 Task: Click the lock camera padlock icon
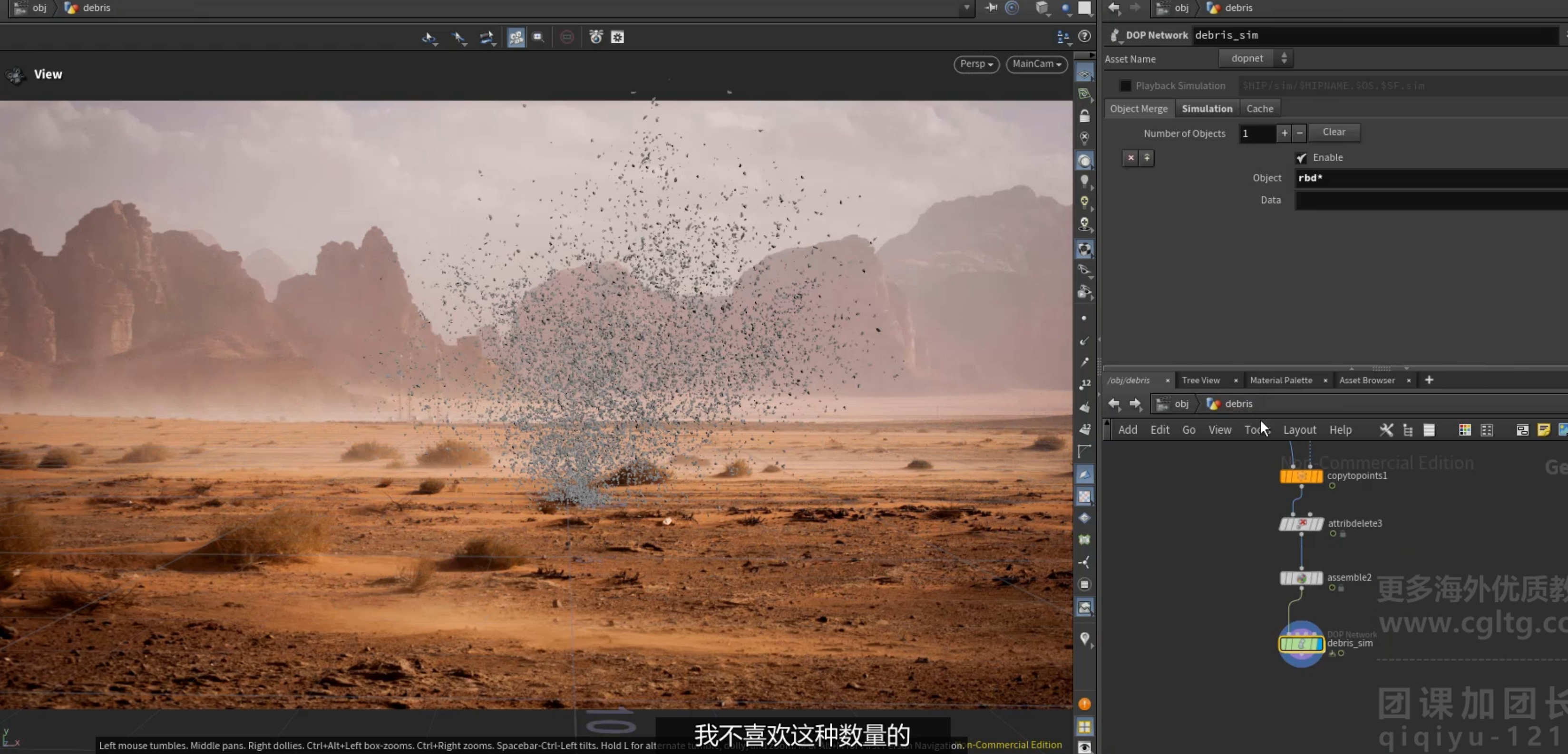point(1084,116)
